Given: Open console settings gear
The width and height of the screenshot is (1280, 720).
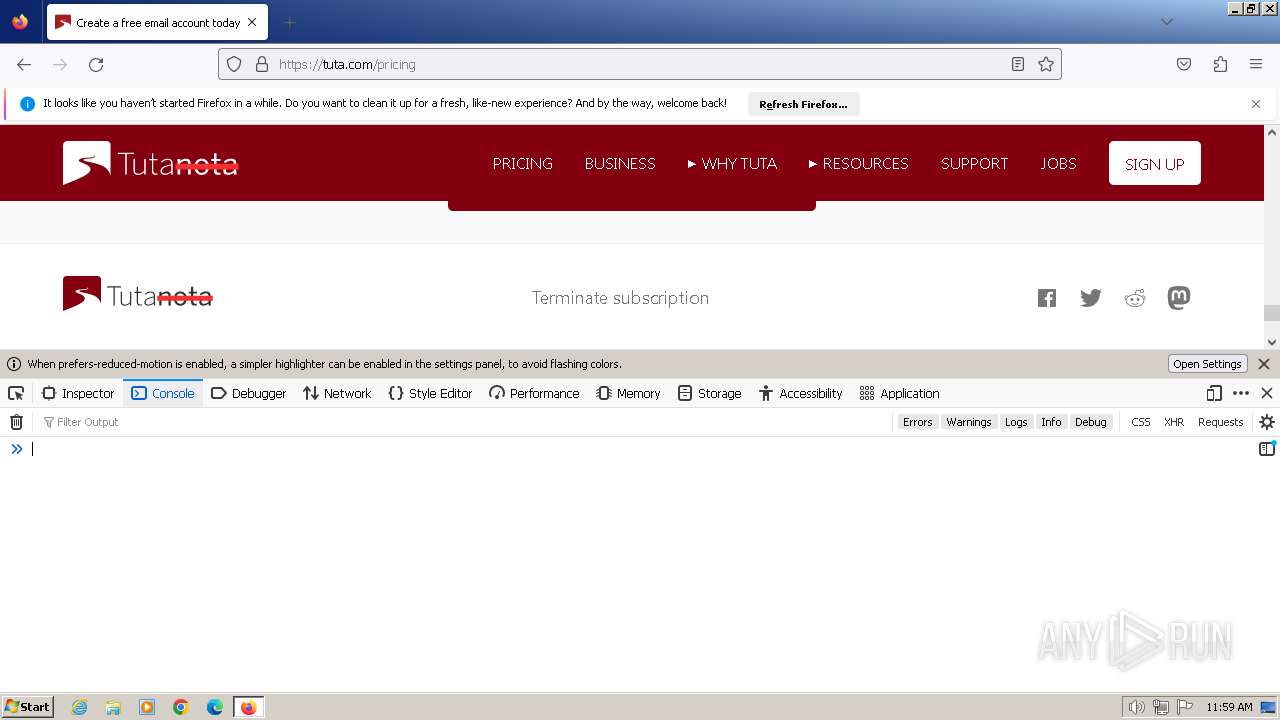Looking at the screenshot, I should point(1267,422).
